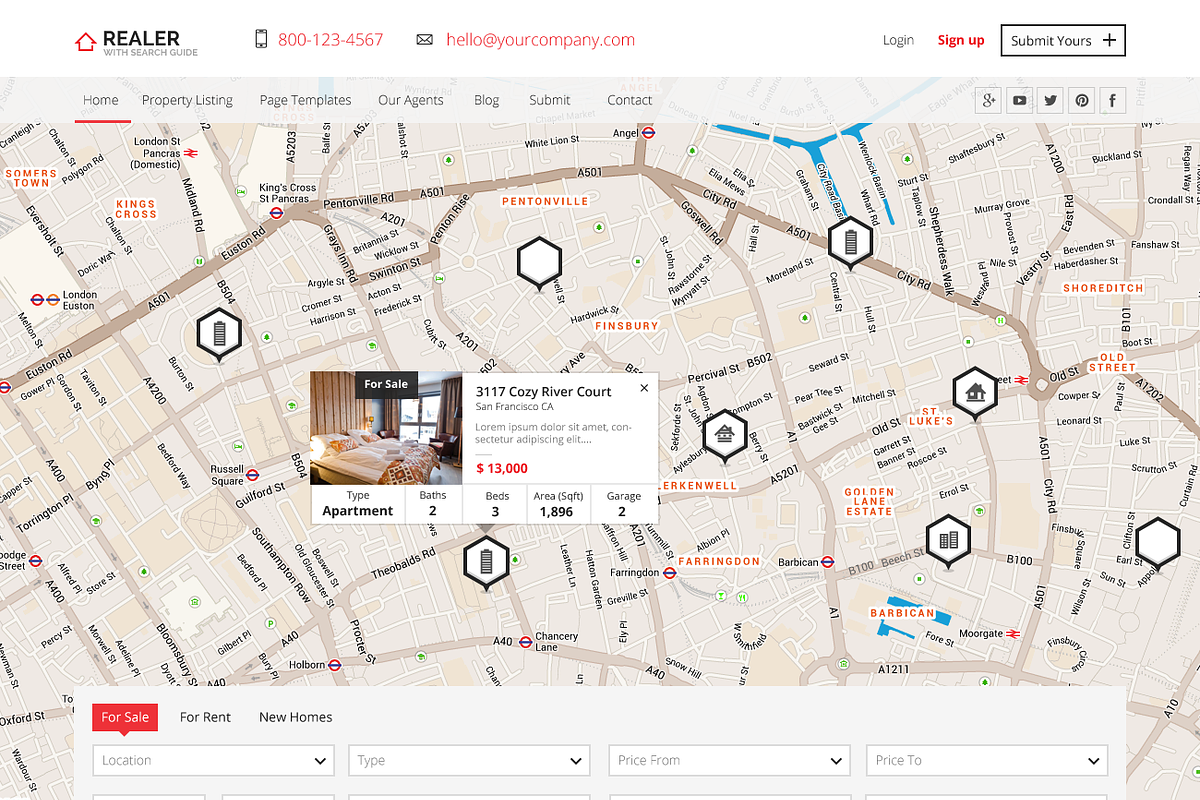Viewport: 1200px width, 800px height.
Task: Open the Google Plus social icon
Action: coord(989,100)
